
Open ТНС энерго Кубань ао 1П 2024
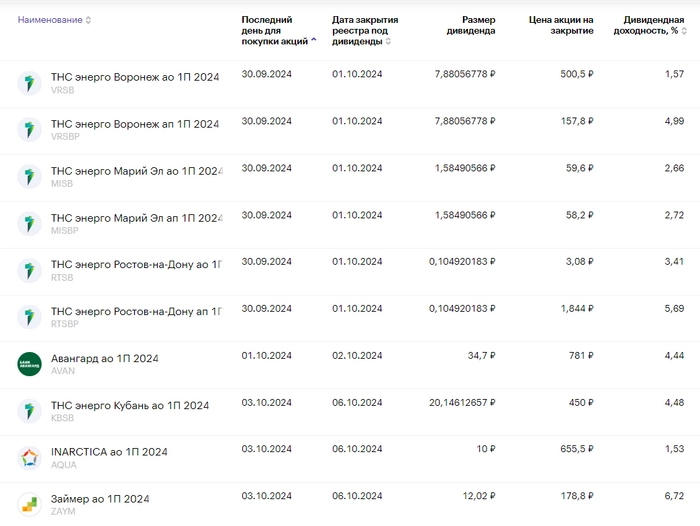[x=130, y=405]
